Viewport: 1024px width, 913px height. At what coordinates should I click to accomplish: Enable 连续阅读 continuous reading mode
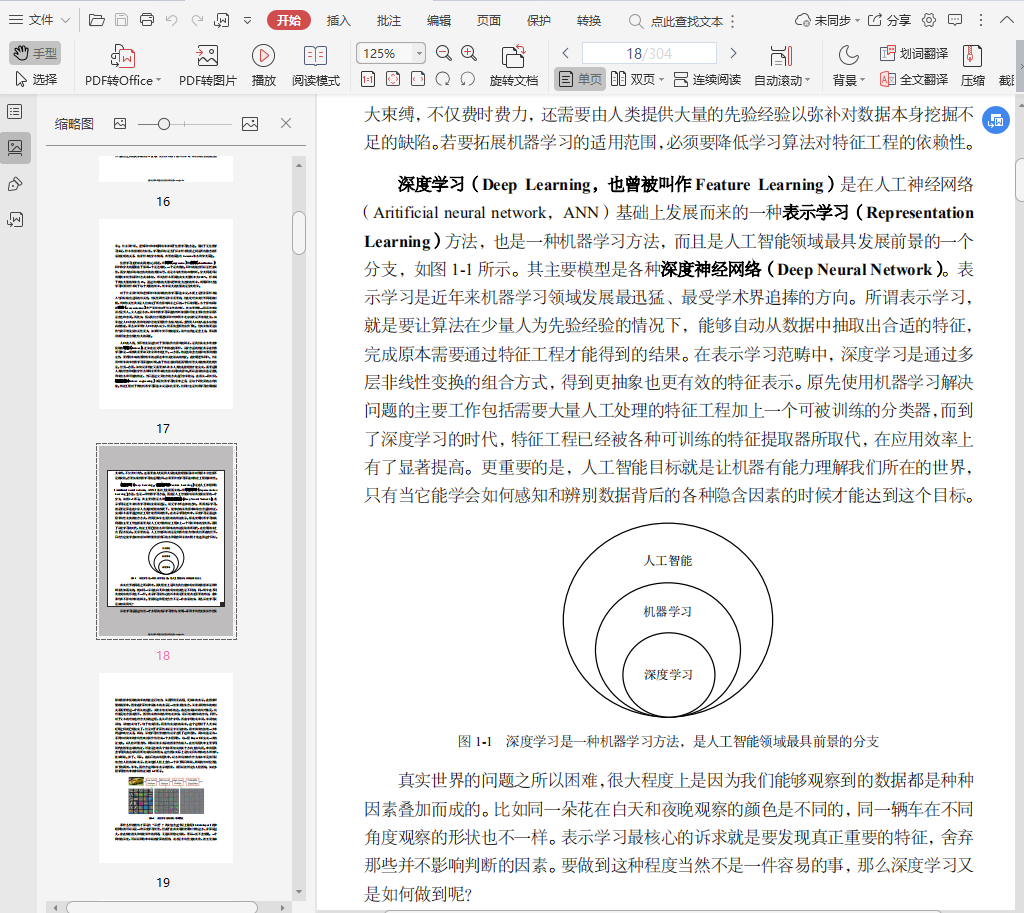coord(707,79)
